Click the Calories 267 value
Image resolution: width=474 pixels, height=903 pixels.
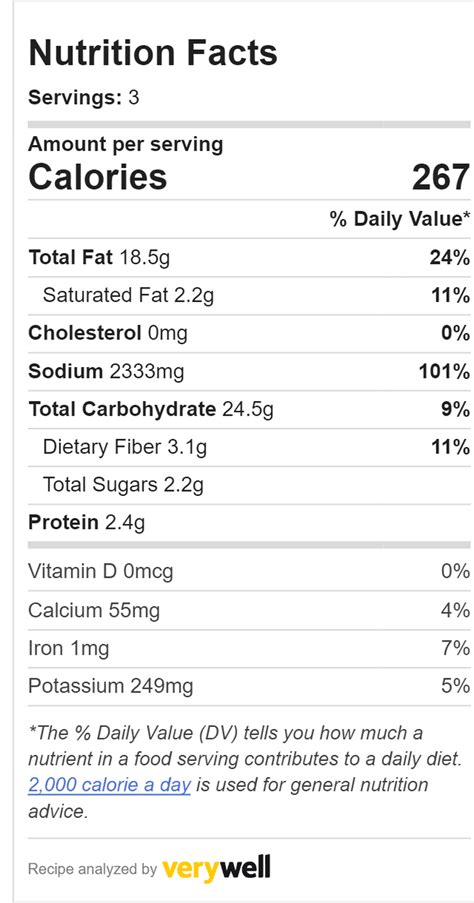point(441,177)
